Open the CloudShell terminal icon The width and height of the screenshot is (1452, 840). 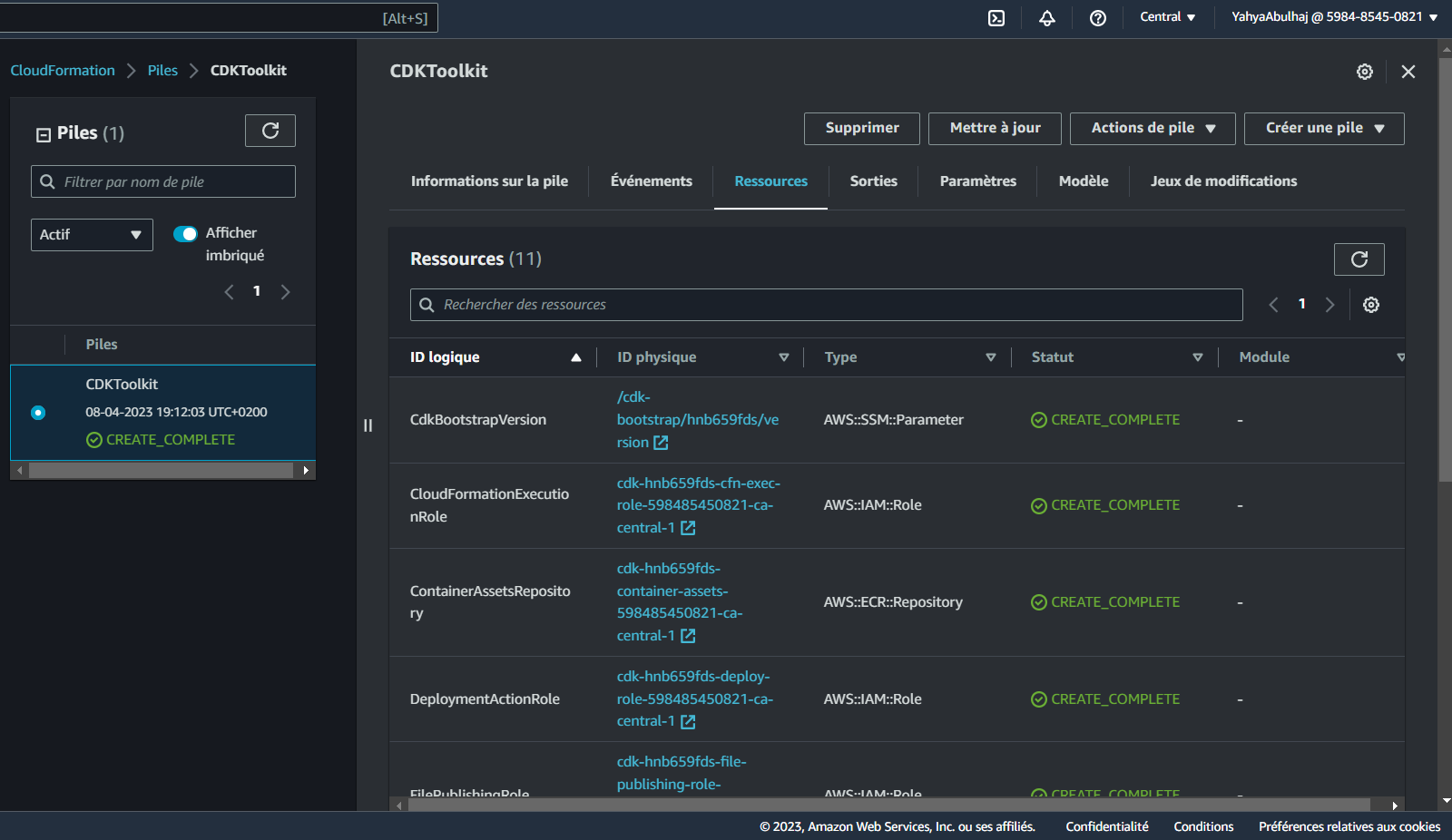996,18
